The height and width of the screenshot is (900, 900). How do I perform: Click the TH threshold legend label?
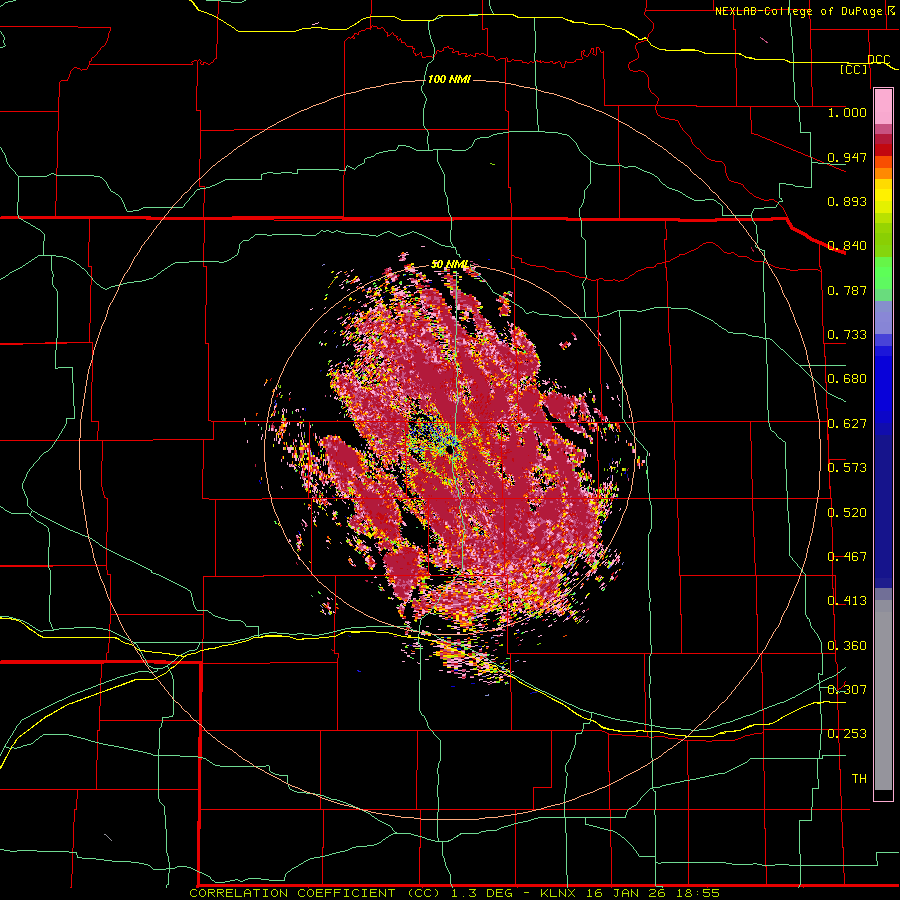click(859, 779)
